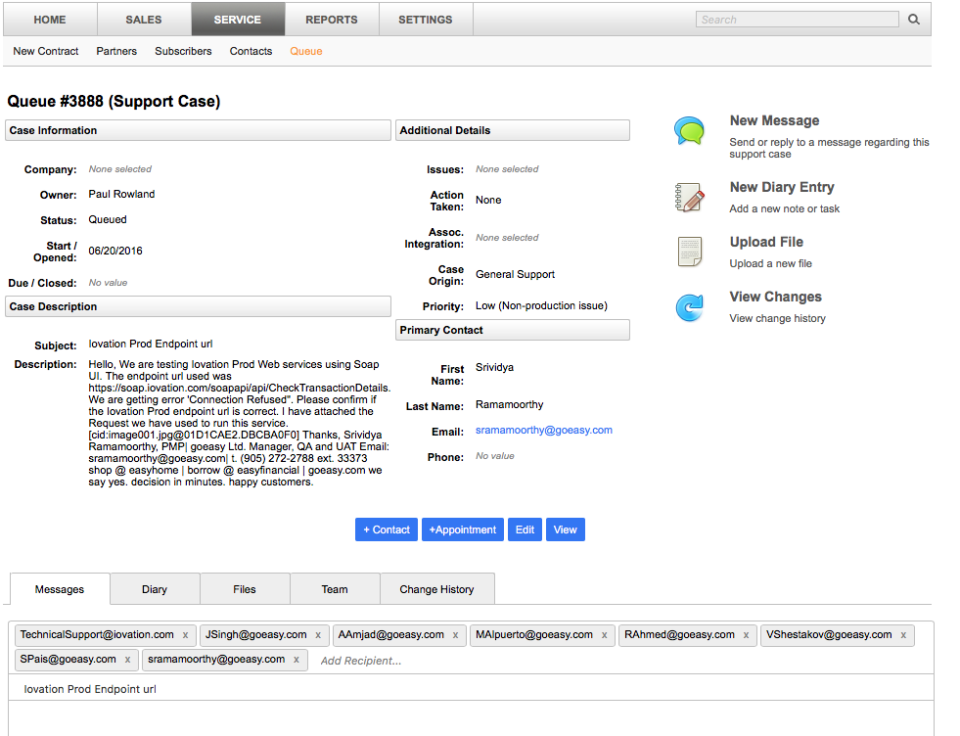Click the Add Recipient input
The width and height of the screenshot is (960, 736).
click(361, 661)
